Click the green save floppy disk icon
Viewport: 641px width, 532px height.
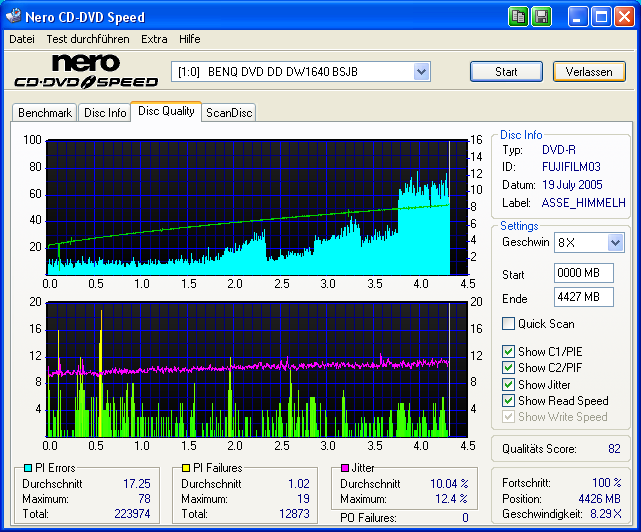[541, 16]
